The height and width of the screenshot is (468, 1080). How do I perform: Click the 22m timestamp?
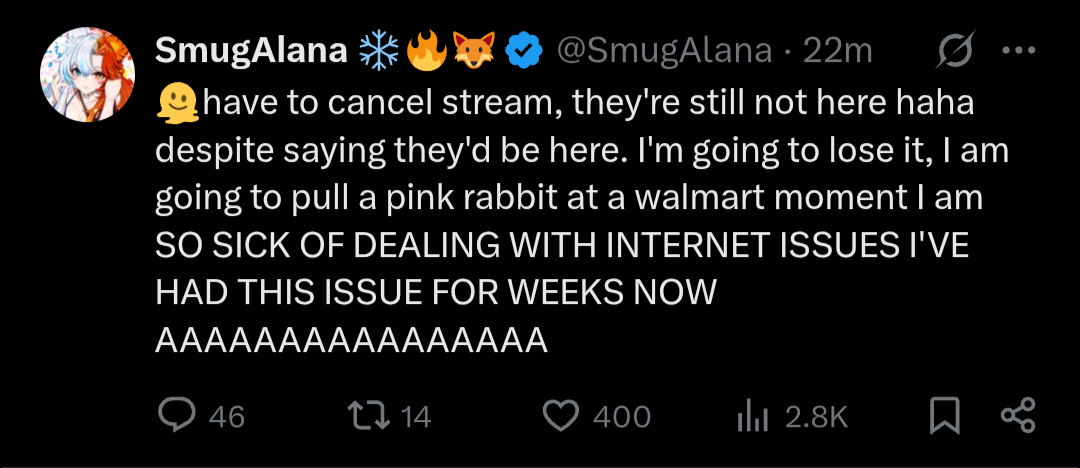838,51
